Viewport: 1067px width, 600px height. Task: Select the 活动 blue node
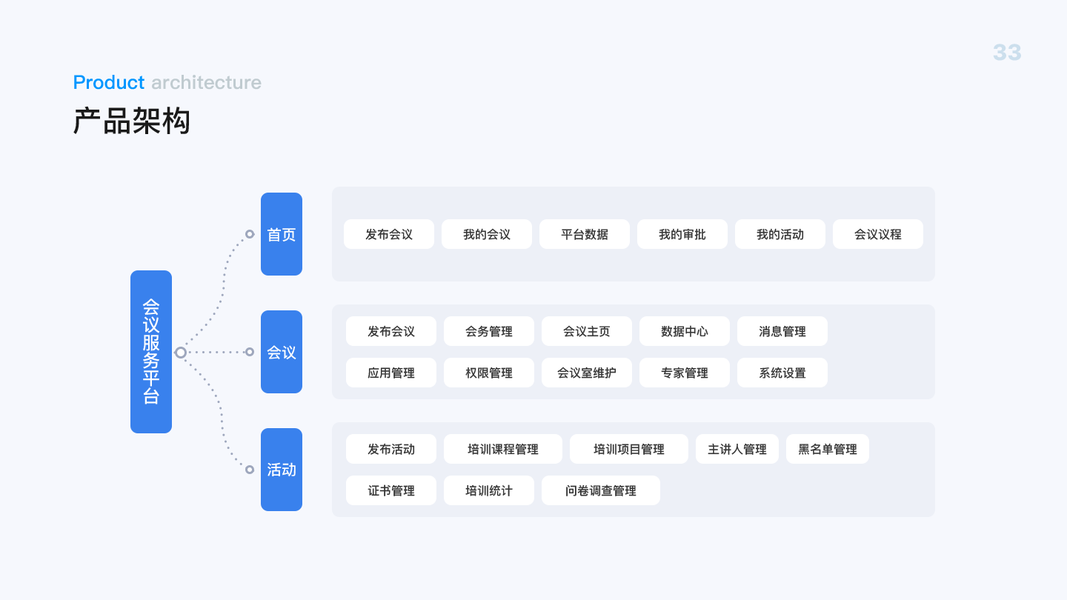(x=281, y=470)
